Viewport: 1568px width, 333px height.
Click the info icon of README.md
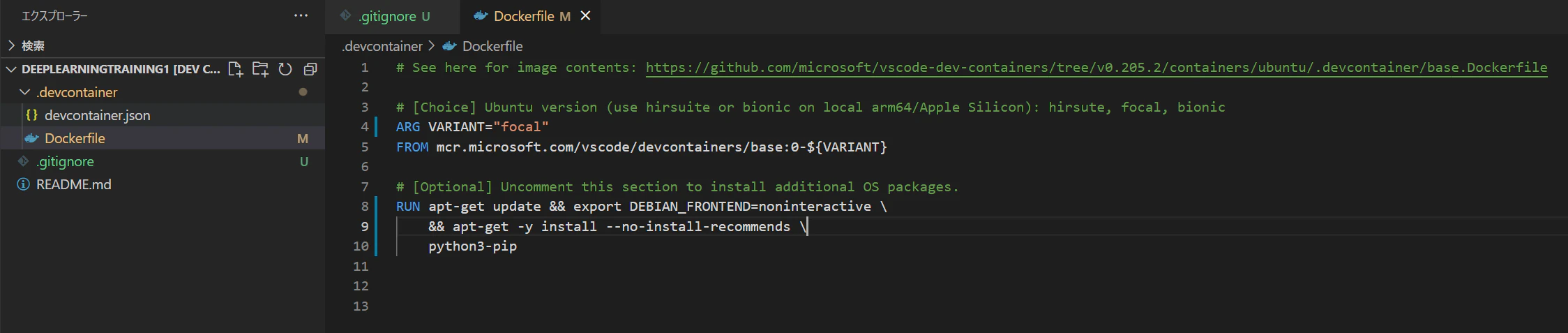click(x=23, y=184)
